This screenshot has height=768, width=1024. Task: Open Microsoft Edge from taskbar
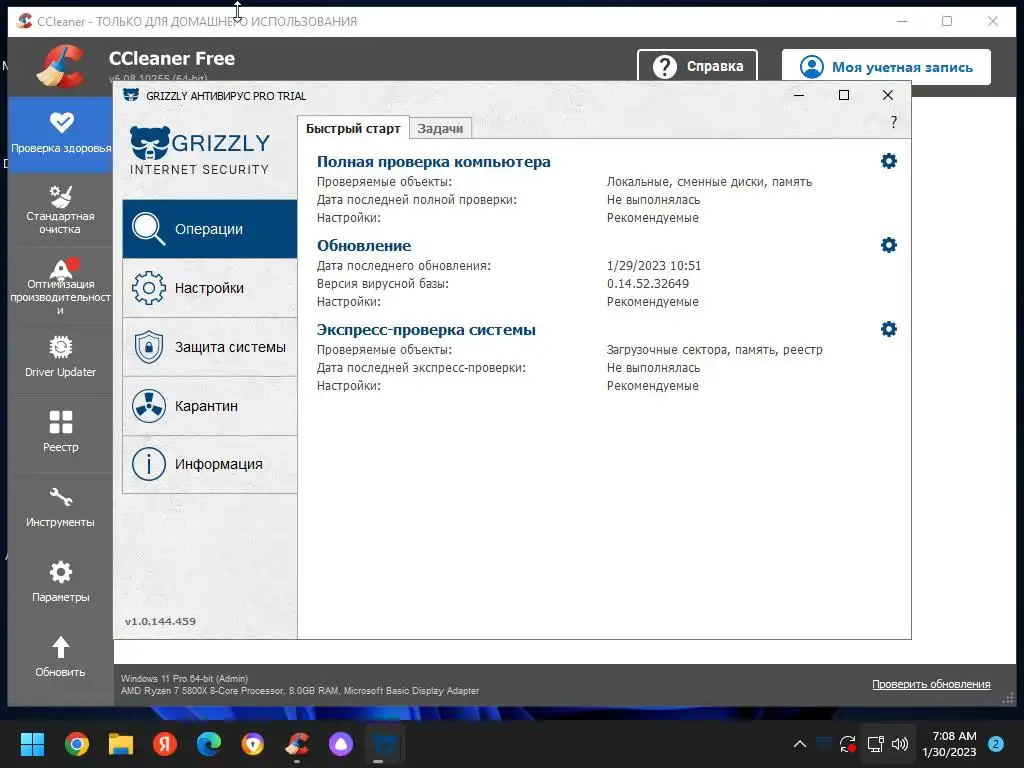209,744
